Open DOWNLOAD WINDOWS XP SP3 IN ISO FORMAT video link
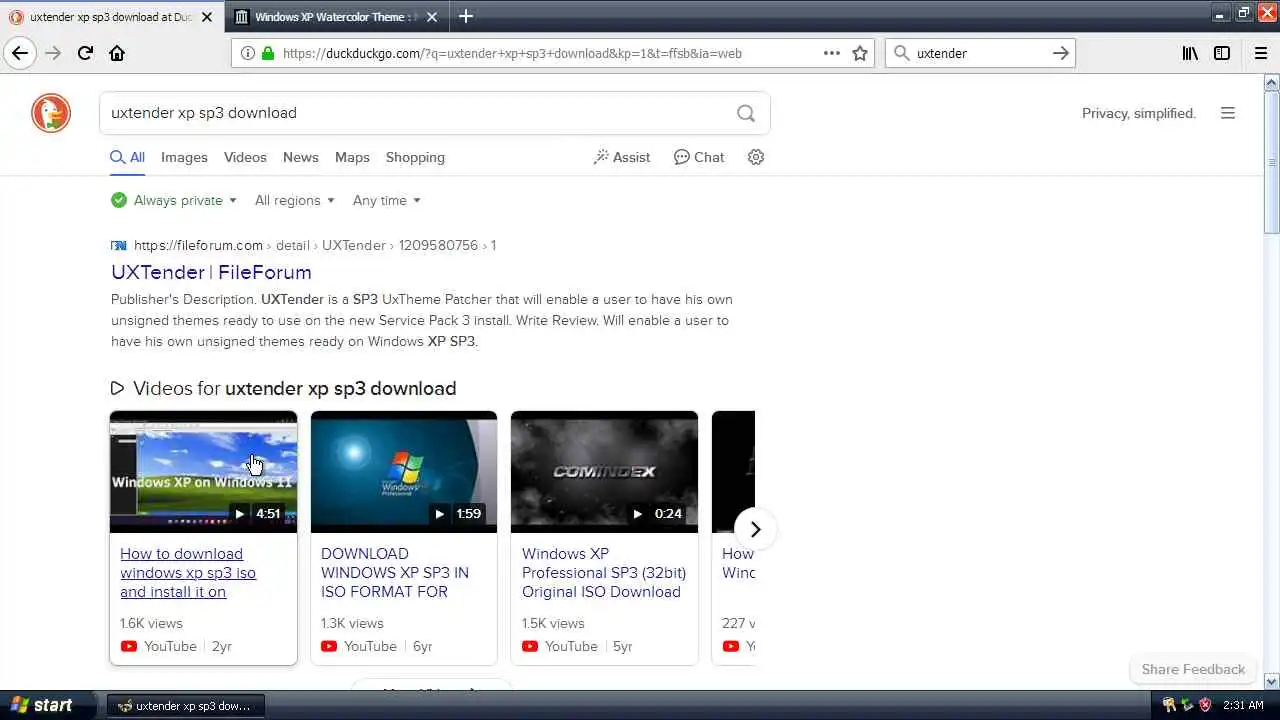Screen dimensions: 1280x720 click(395, 573)
